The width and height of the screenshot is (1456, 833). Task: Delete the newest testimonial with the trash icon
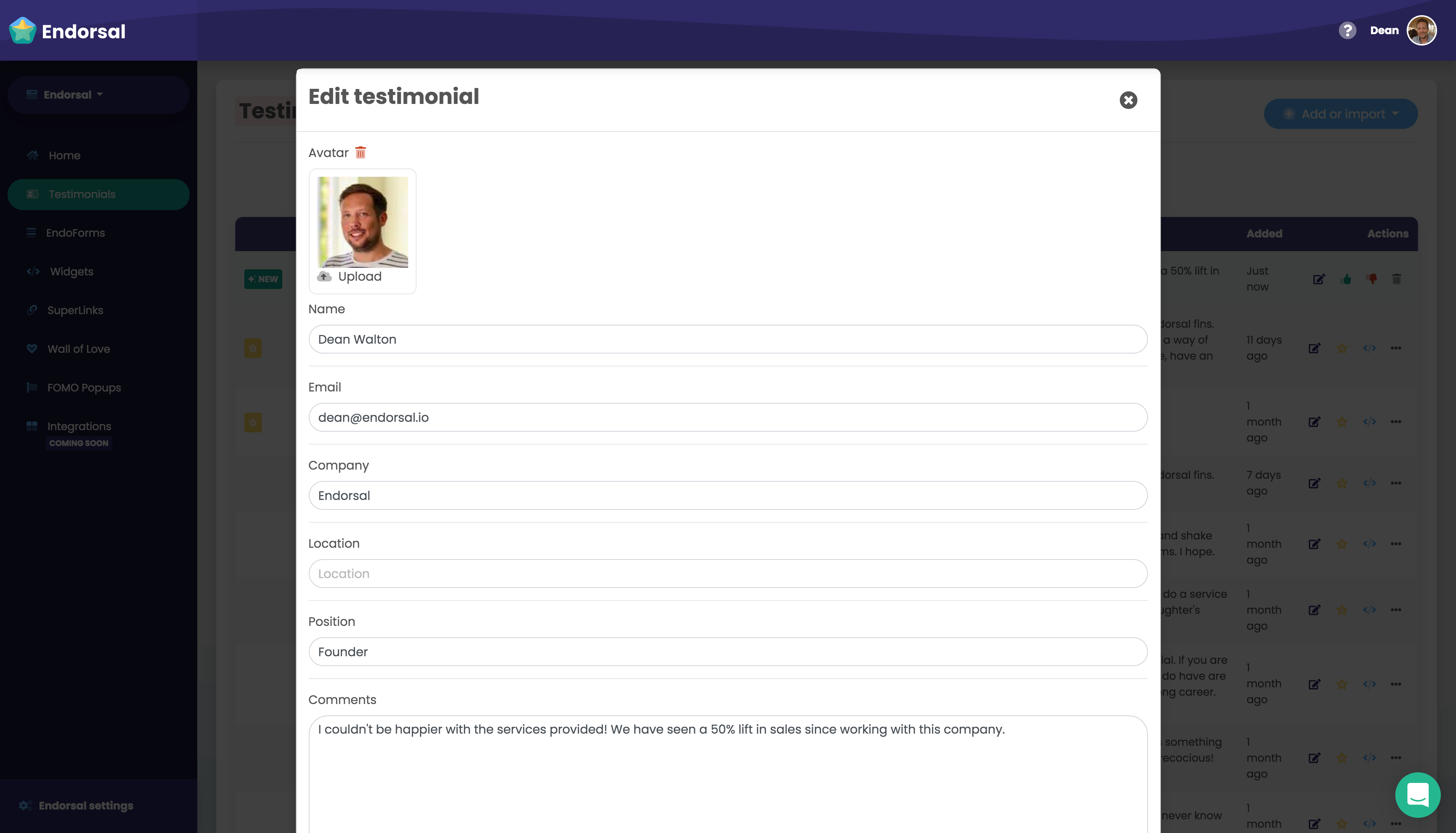[1396, 279]
